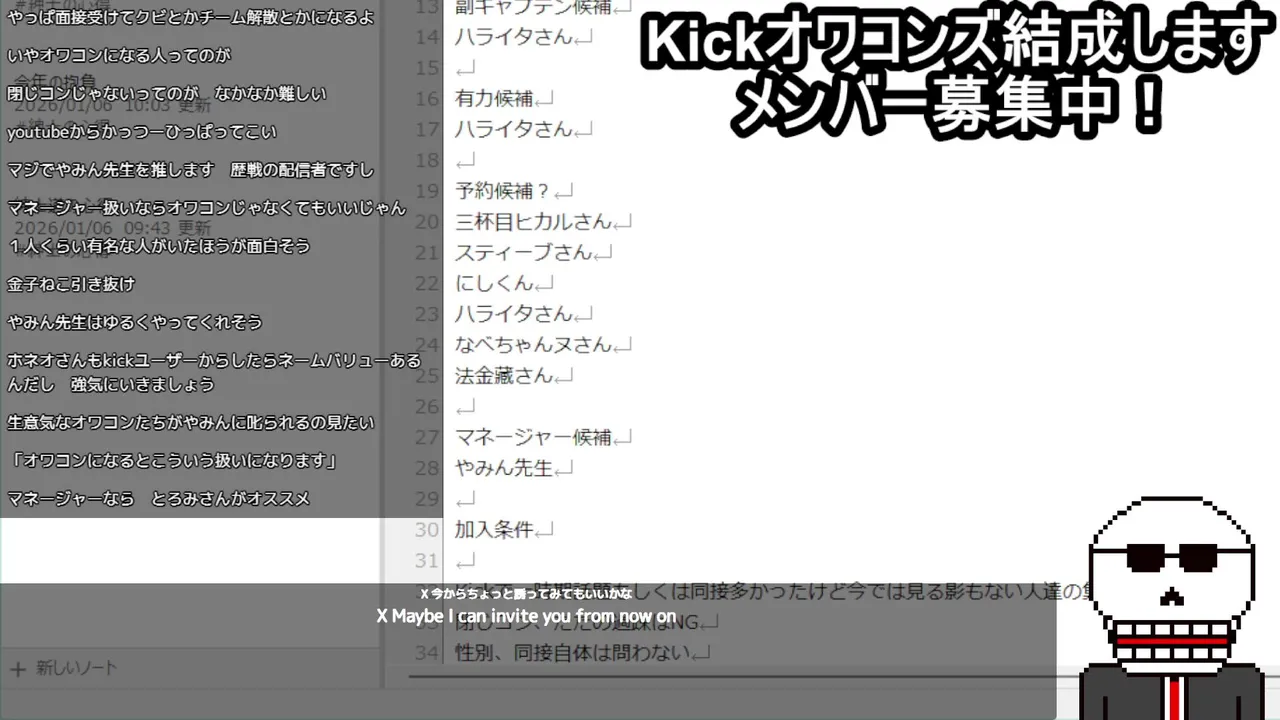Select the note updated 2026/01/06 10:03
Viewport: 1280px width, 720px height.
pos(112,104)
